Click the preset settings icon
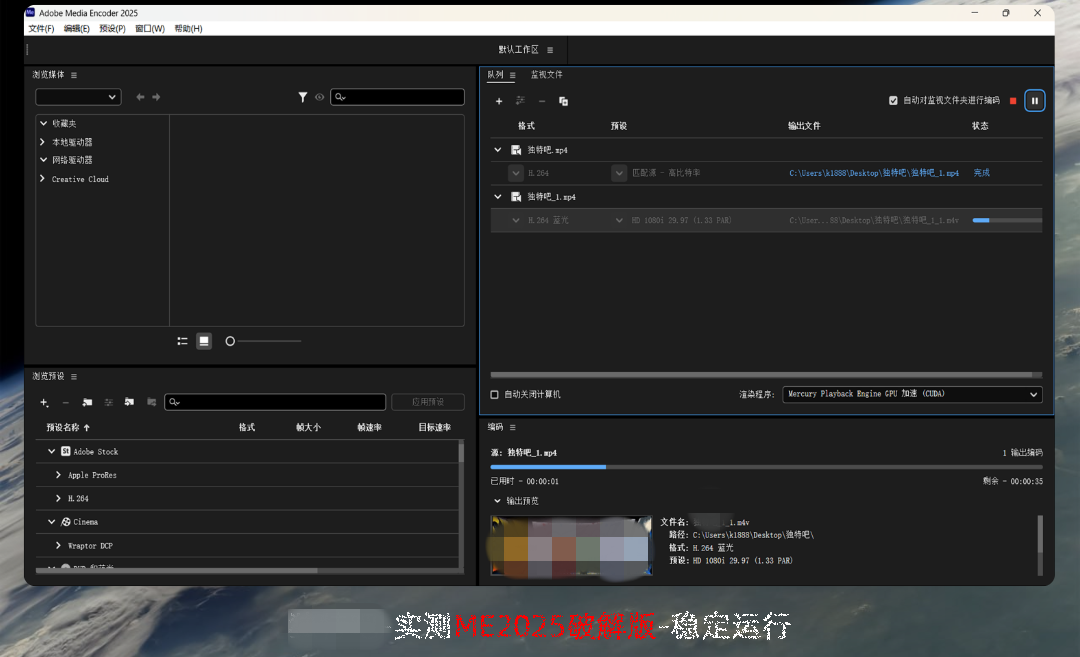Viewport: 1080px width, 657px height. click(108, 402)
